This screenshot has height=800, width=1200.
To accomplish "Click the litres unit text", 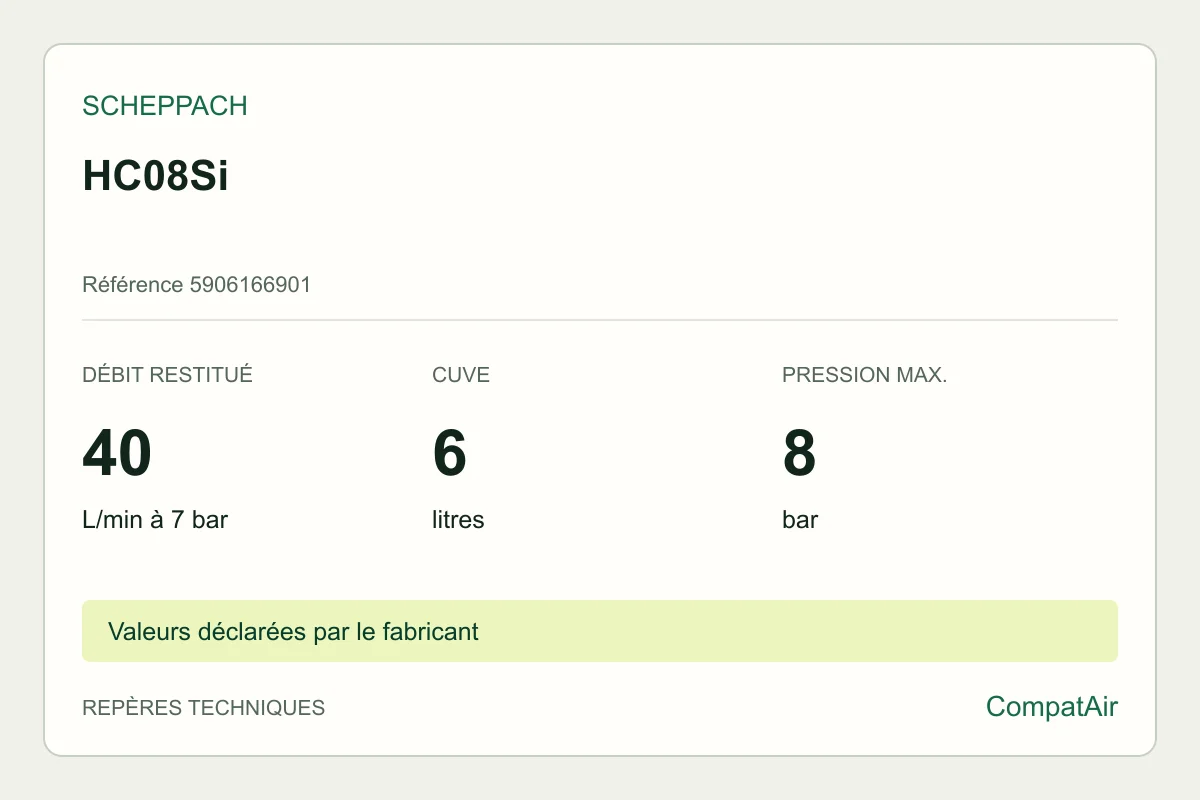I will click(458, 520).
